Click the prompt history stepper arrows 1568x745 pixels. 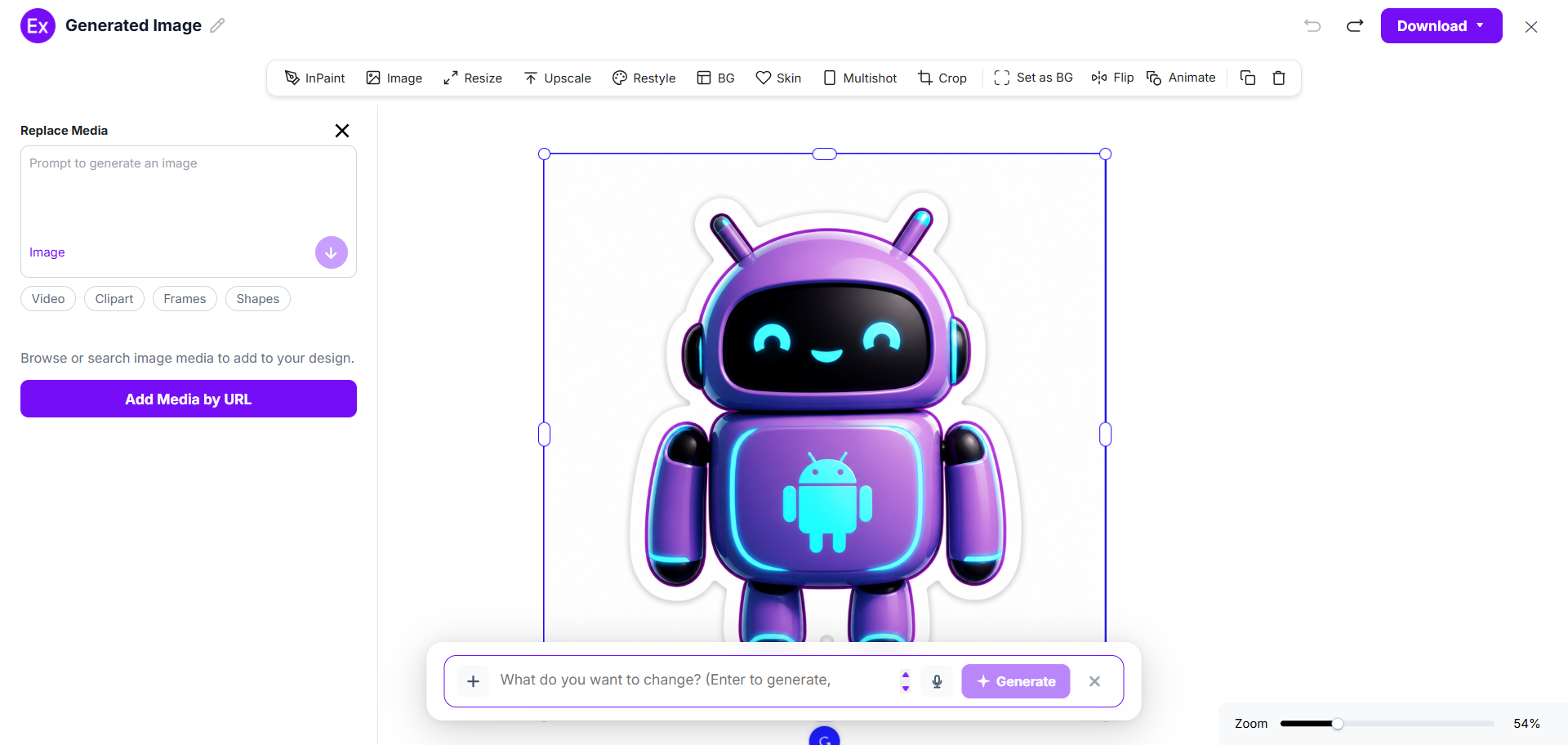point(906,681)
